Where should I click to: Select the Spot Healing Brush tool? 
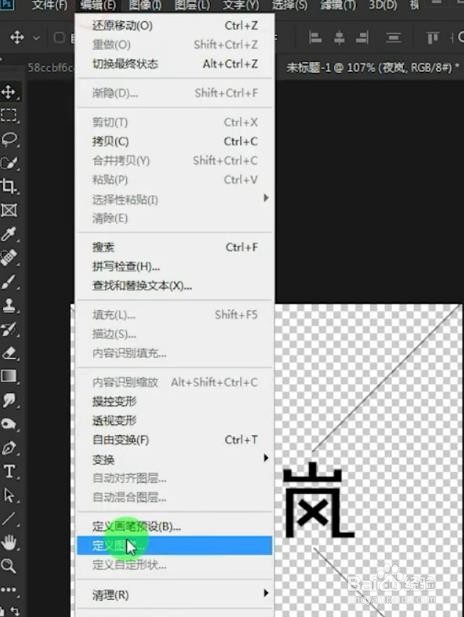(x=9, y=258)
